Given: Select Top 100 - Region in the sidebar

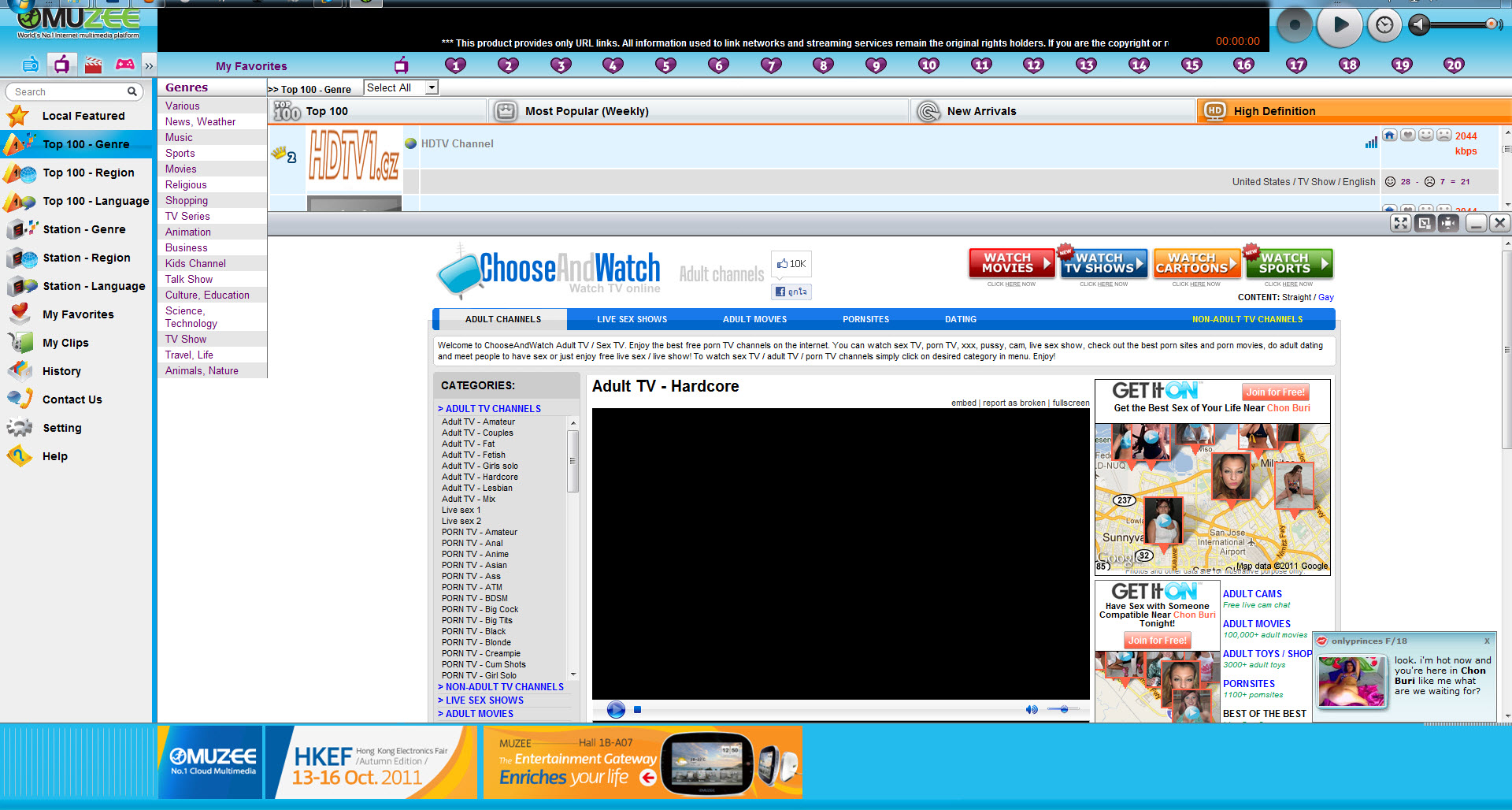Looking at the screenshot, I should pos(76,173).
